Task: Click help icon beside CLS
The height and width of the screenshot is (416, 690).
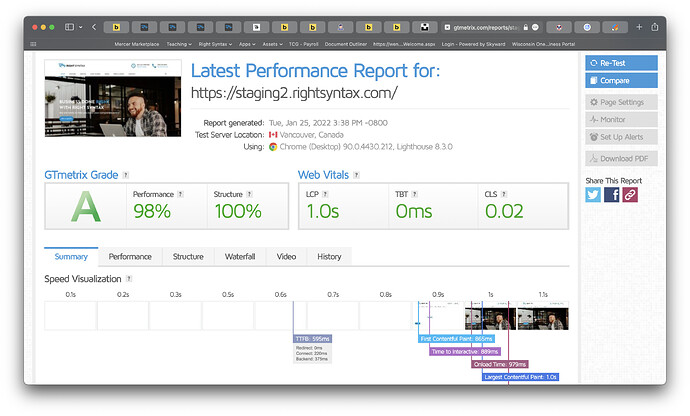Action: tap(504, 194)
